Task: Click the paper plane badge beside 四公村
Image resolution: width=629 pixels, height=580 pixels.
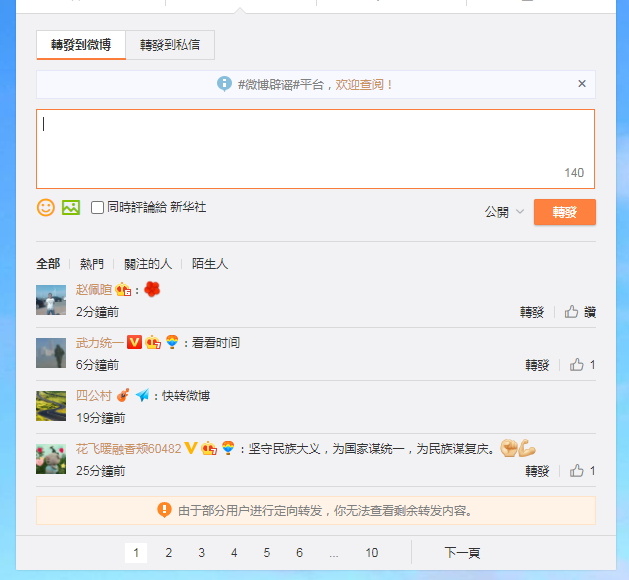Action: 142,395
